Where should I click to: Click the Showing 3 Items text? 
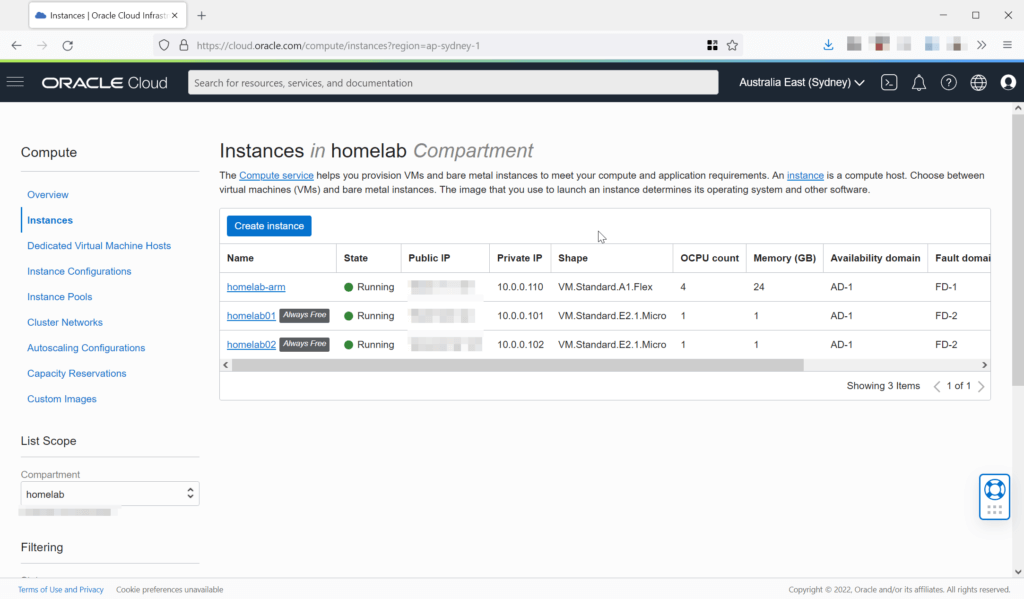883,386
